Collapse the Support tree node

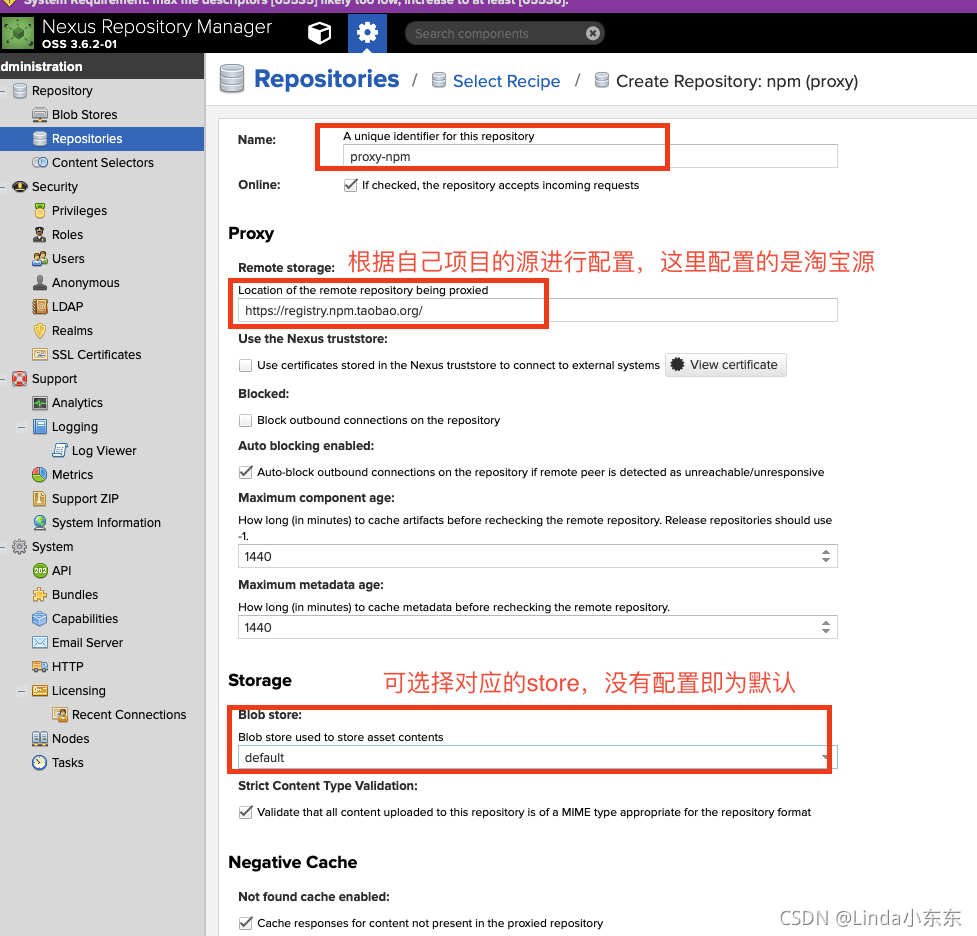click(3, 379)
